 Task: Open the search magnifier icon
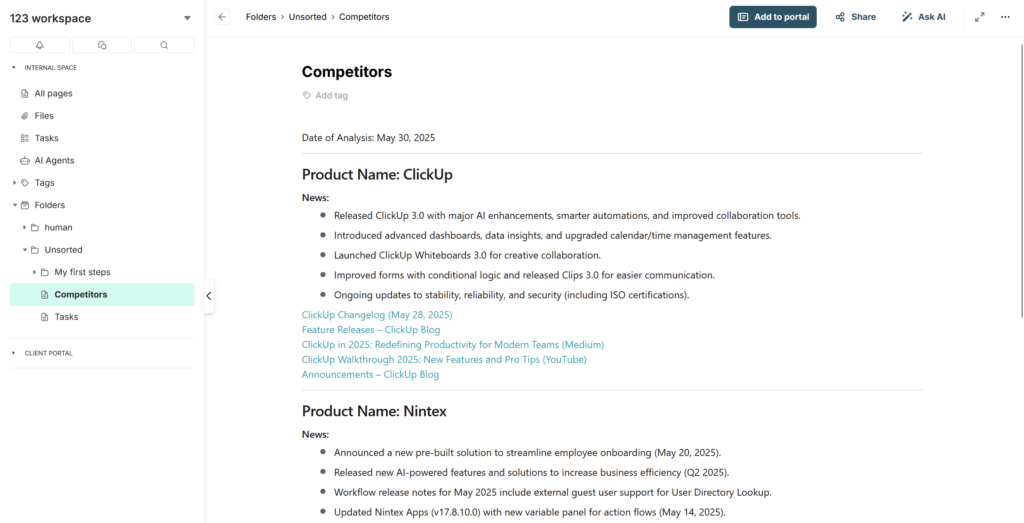pos(164,45)
